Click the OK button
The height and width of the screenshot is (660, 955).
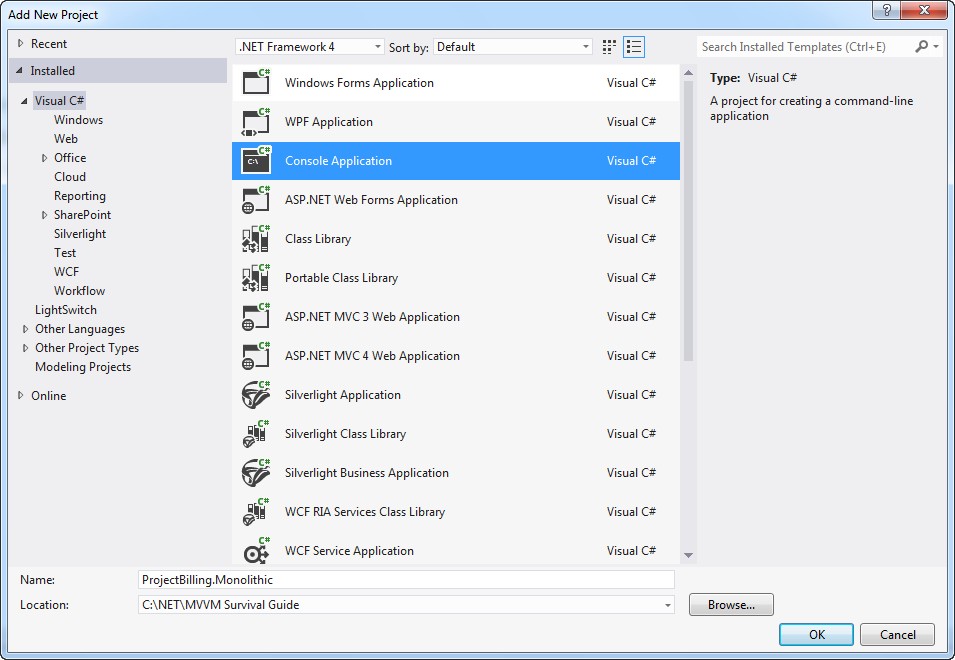pos(816,634)
